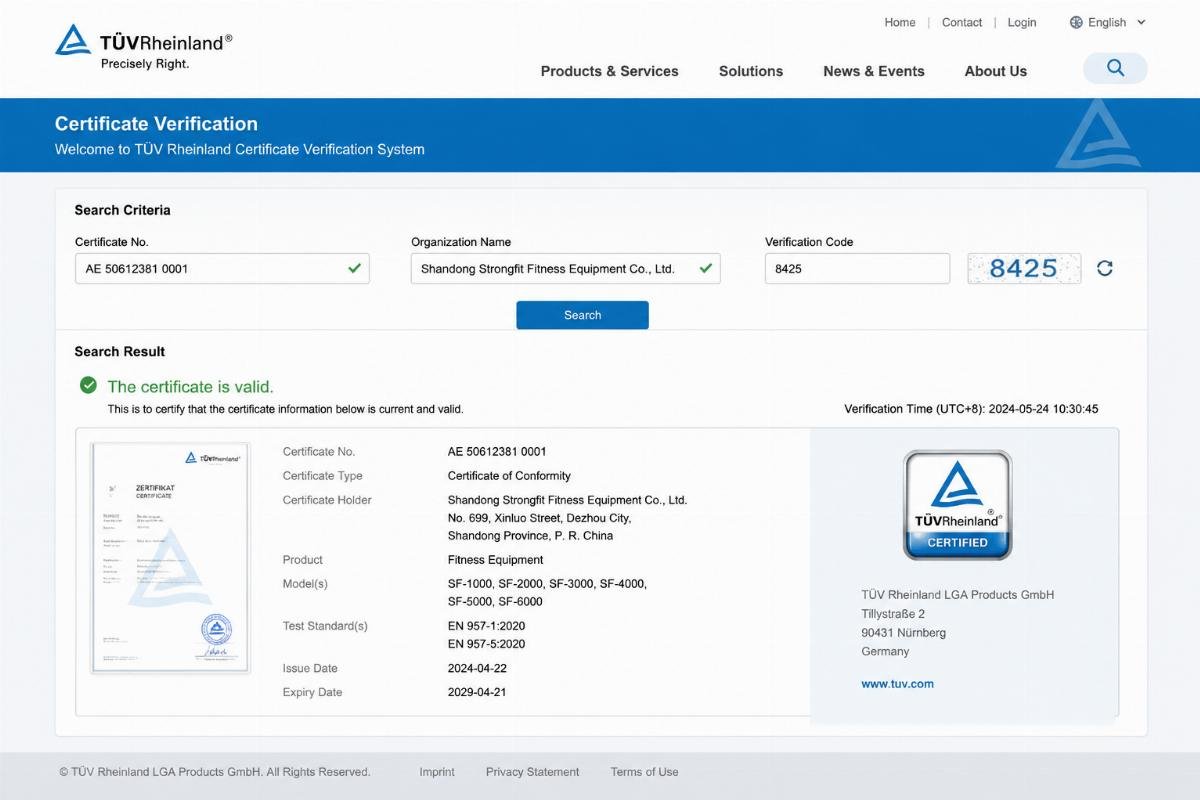Open the Solutions menu

tap(751, 71)
